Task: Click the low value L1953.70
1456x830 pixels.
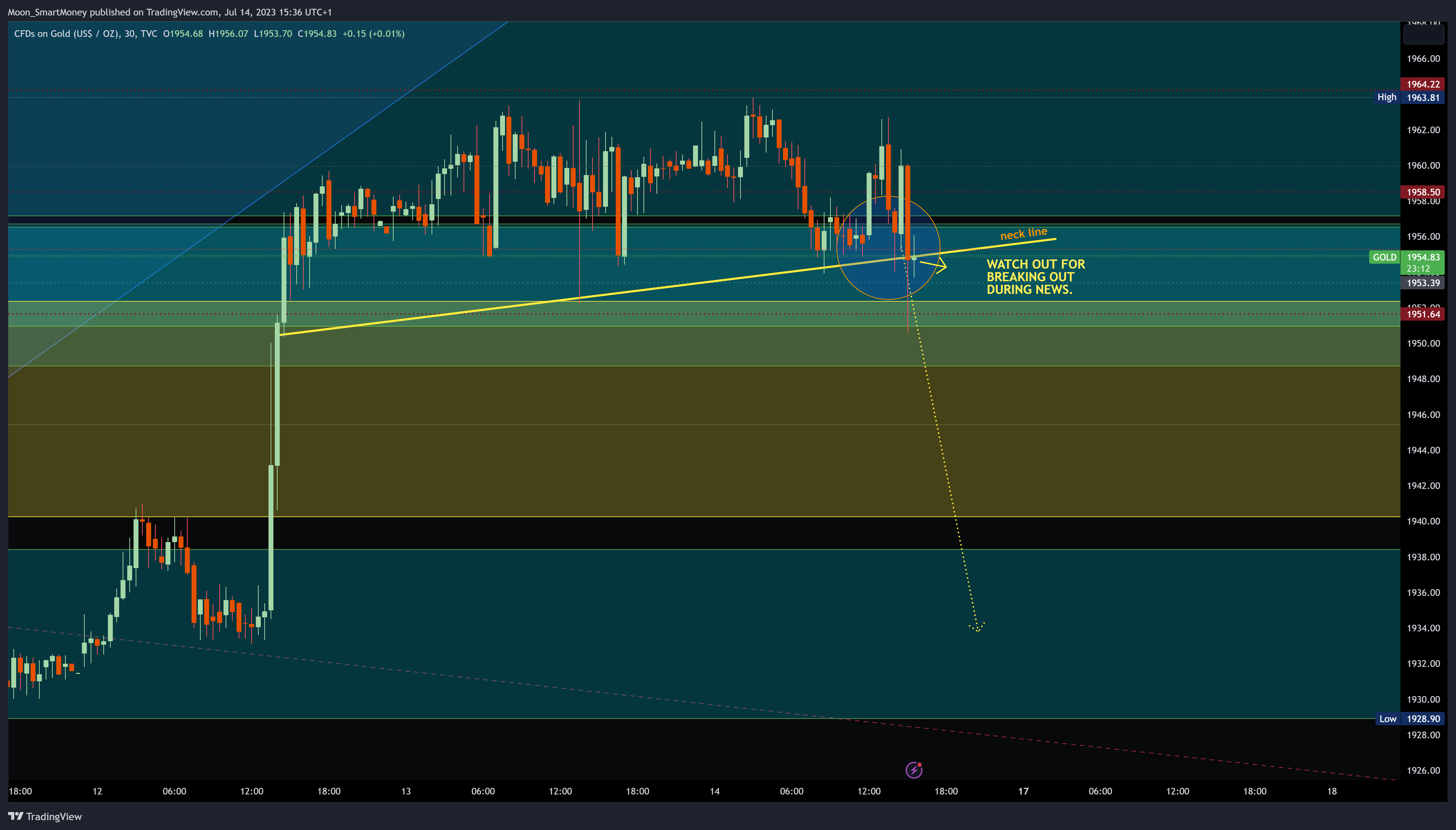Action: point(273,34)
